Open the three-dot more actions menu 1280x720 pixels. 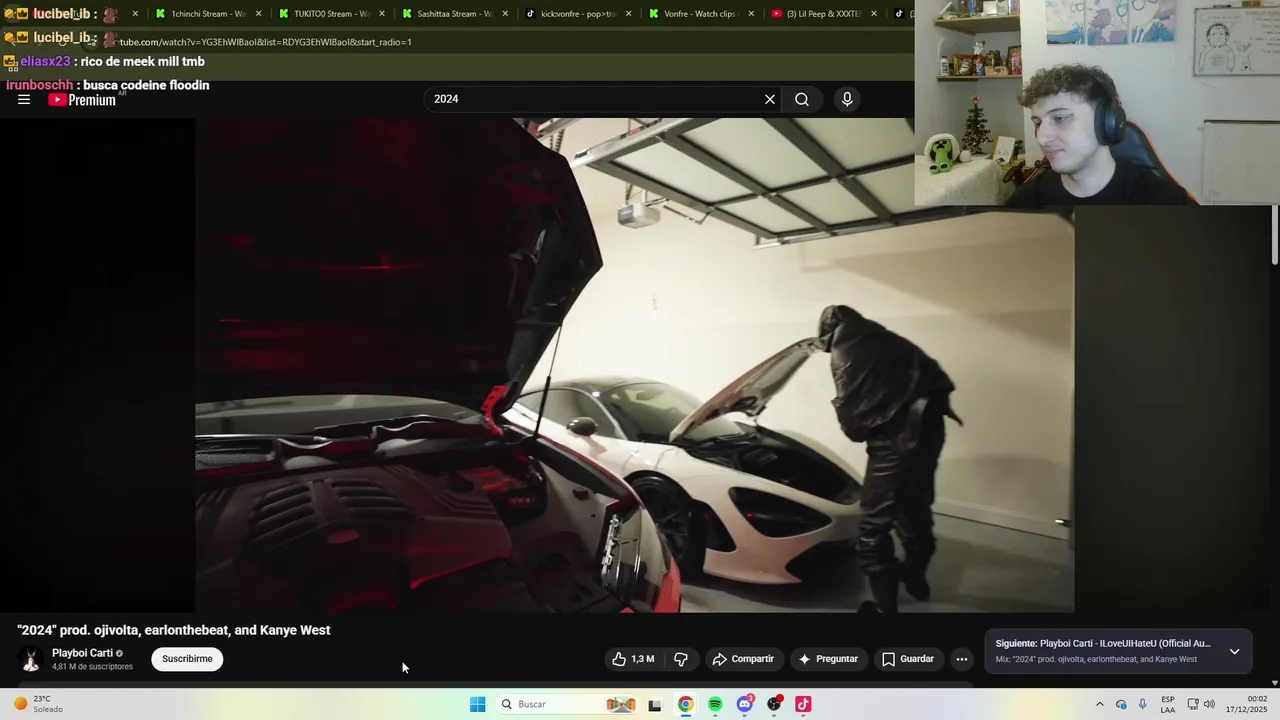[x=961, y=659]
